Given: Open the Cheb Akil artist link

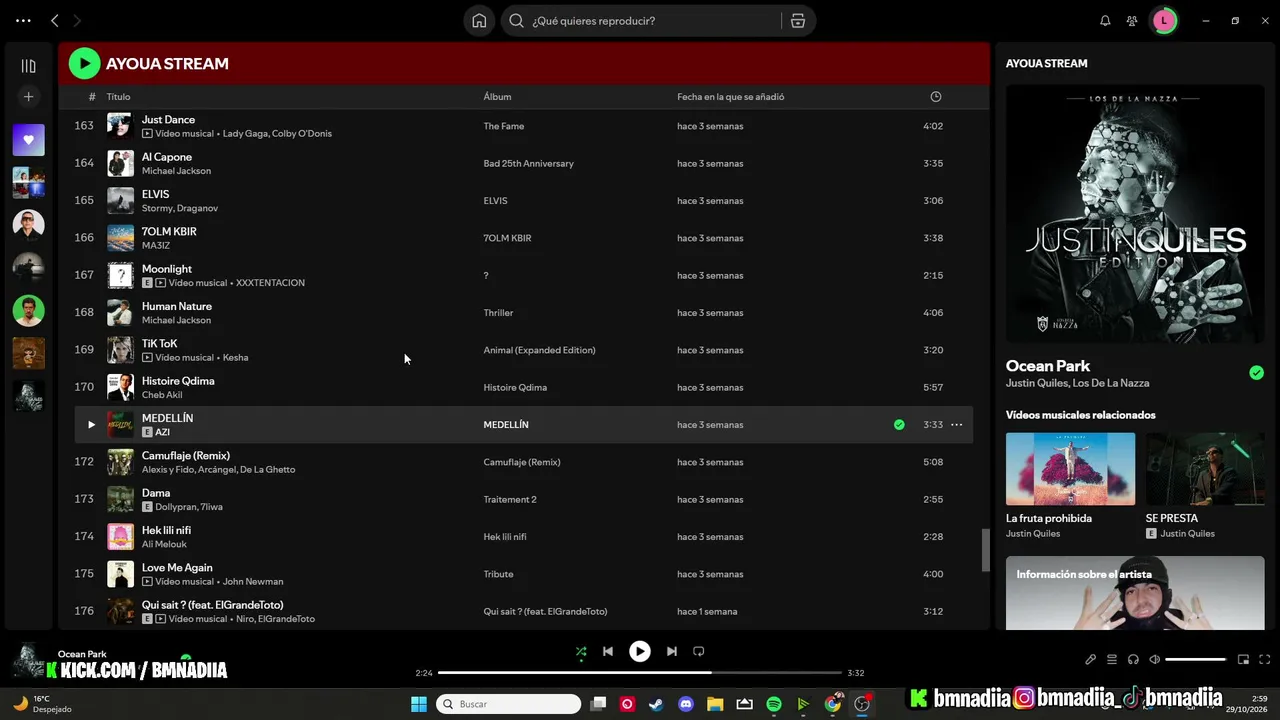Looking at the screenshot, I should click(162, 395).
